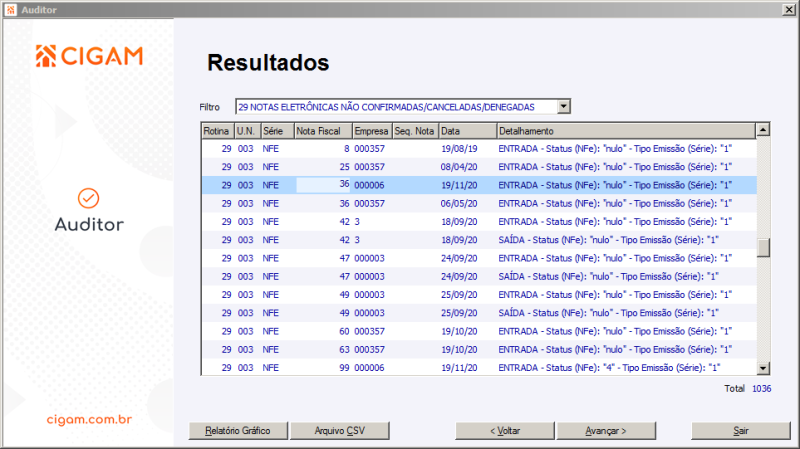This screenshot has height=449, width=800.
Task: Export results via Arquivo CSV button
Action: point(340,431)
